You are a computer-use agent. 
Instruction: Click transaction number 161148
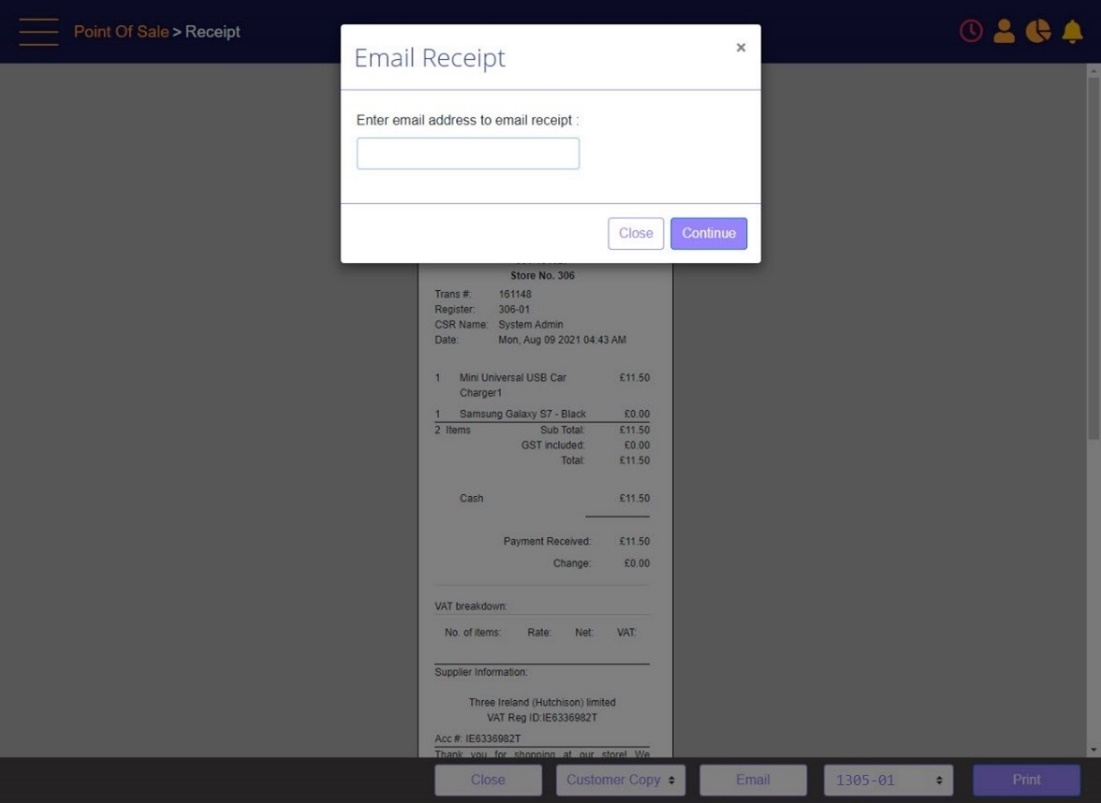(515, 294)
